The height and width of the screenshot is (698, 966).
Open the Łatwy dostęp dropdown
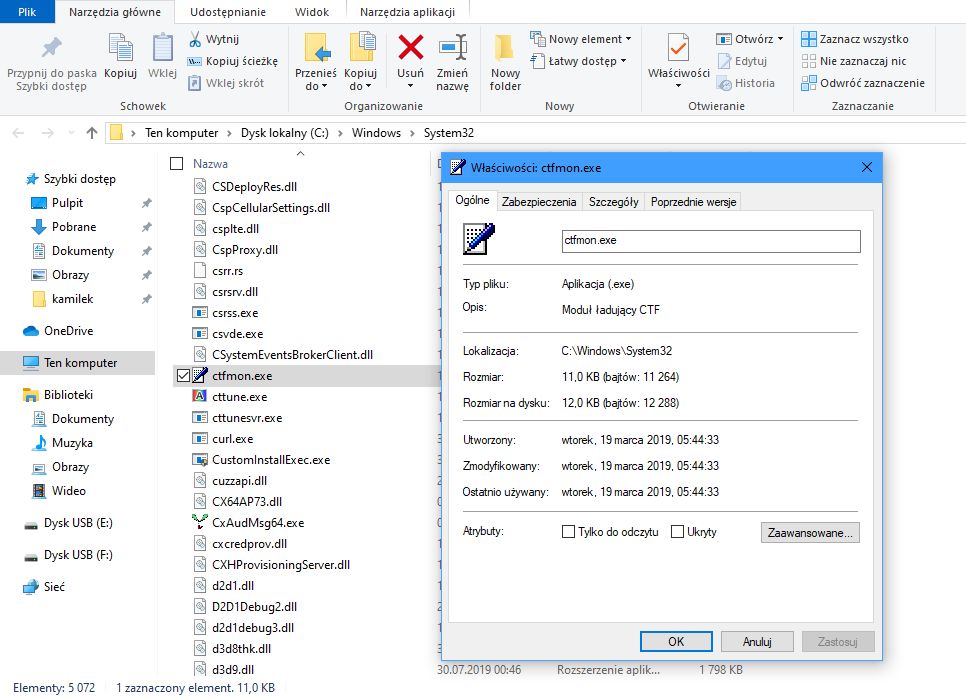coord(623,61)
